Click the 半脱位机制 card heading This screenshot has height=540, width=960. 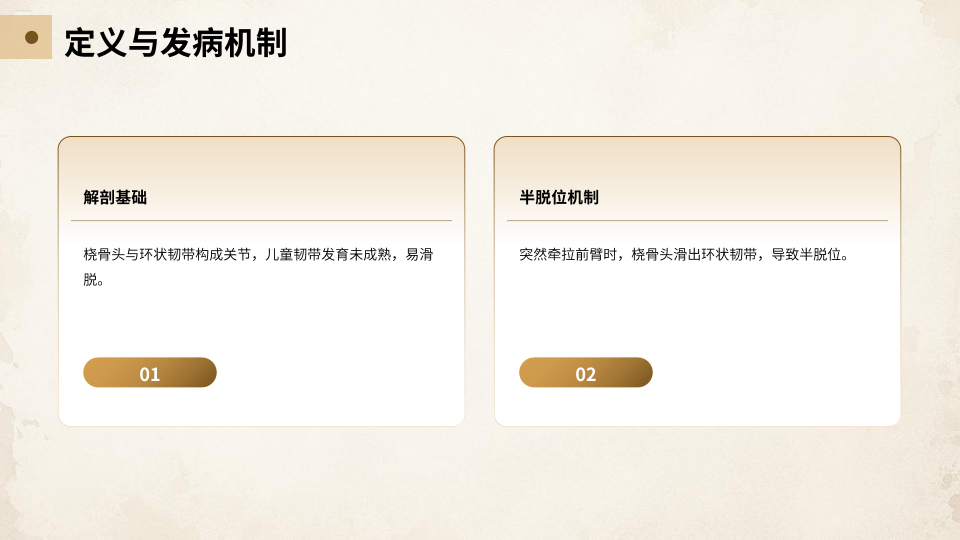click(559, 197)
